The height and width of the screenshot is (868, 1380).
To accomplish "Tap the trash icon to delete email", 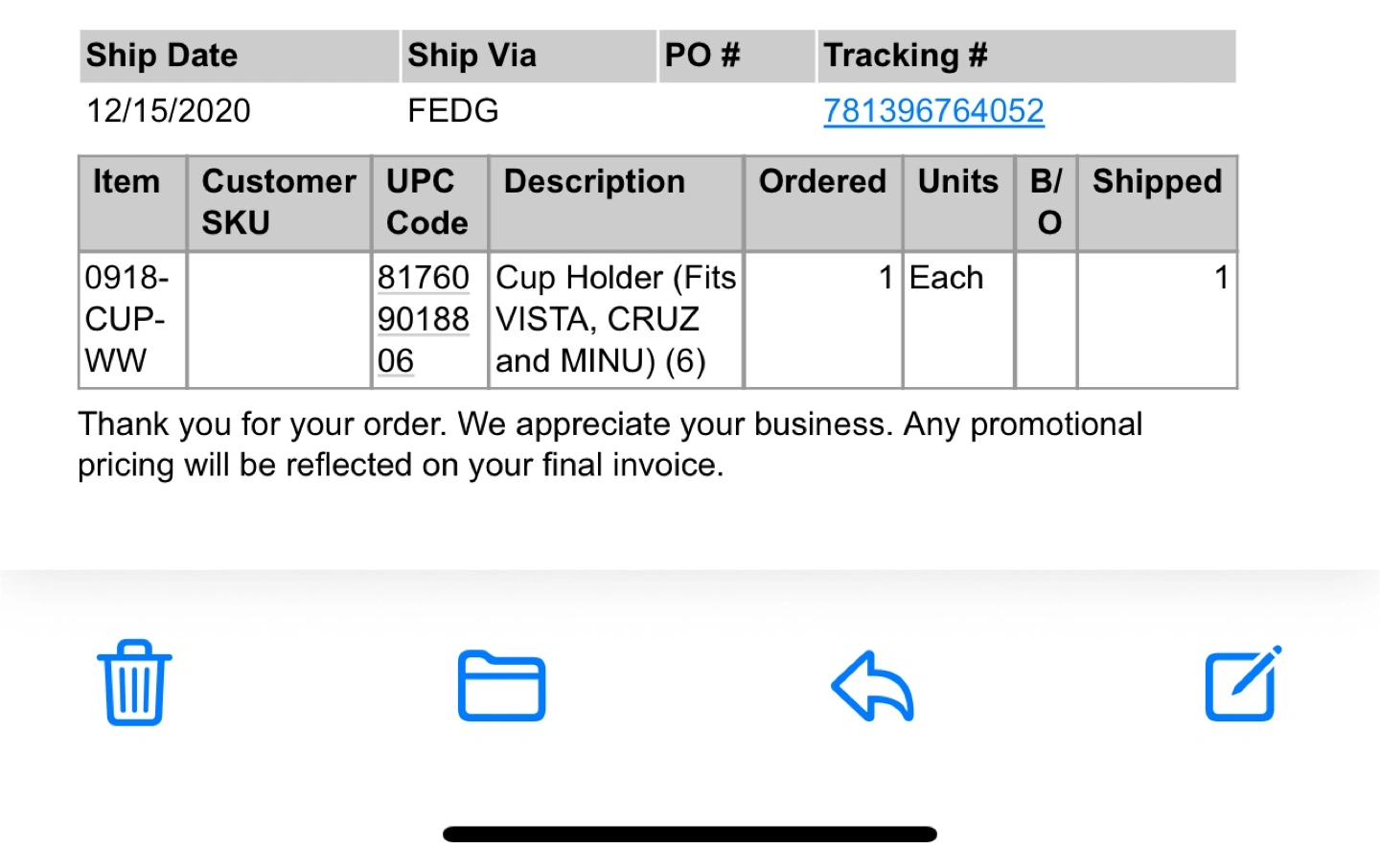I will point(134,683).
